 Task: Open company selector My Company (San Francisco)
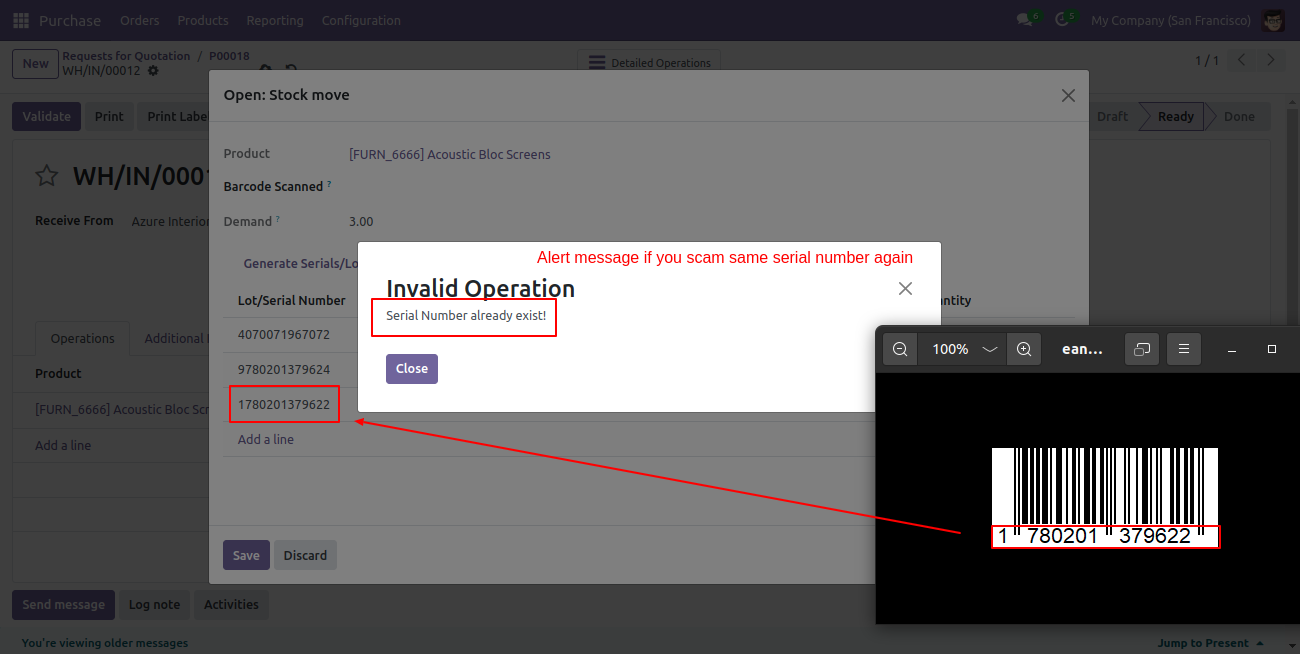tap(1171, 20)
